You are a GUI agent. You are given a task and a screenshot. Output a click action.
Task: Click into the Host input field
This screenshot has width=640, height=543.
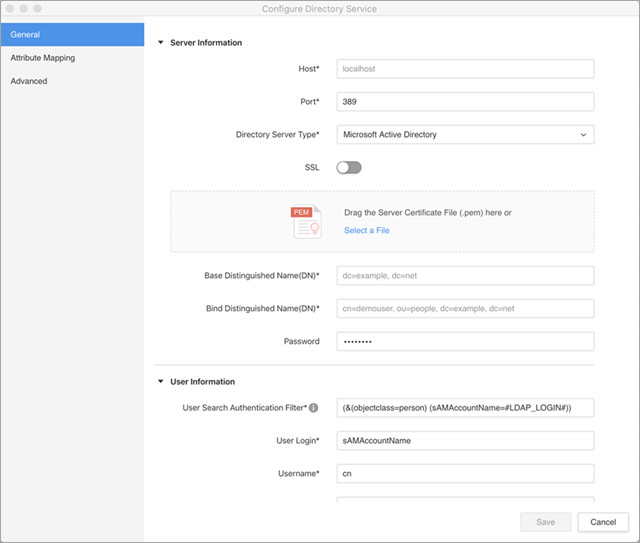(465, 69)
